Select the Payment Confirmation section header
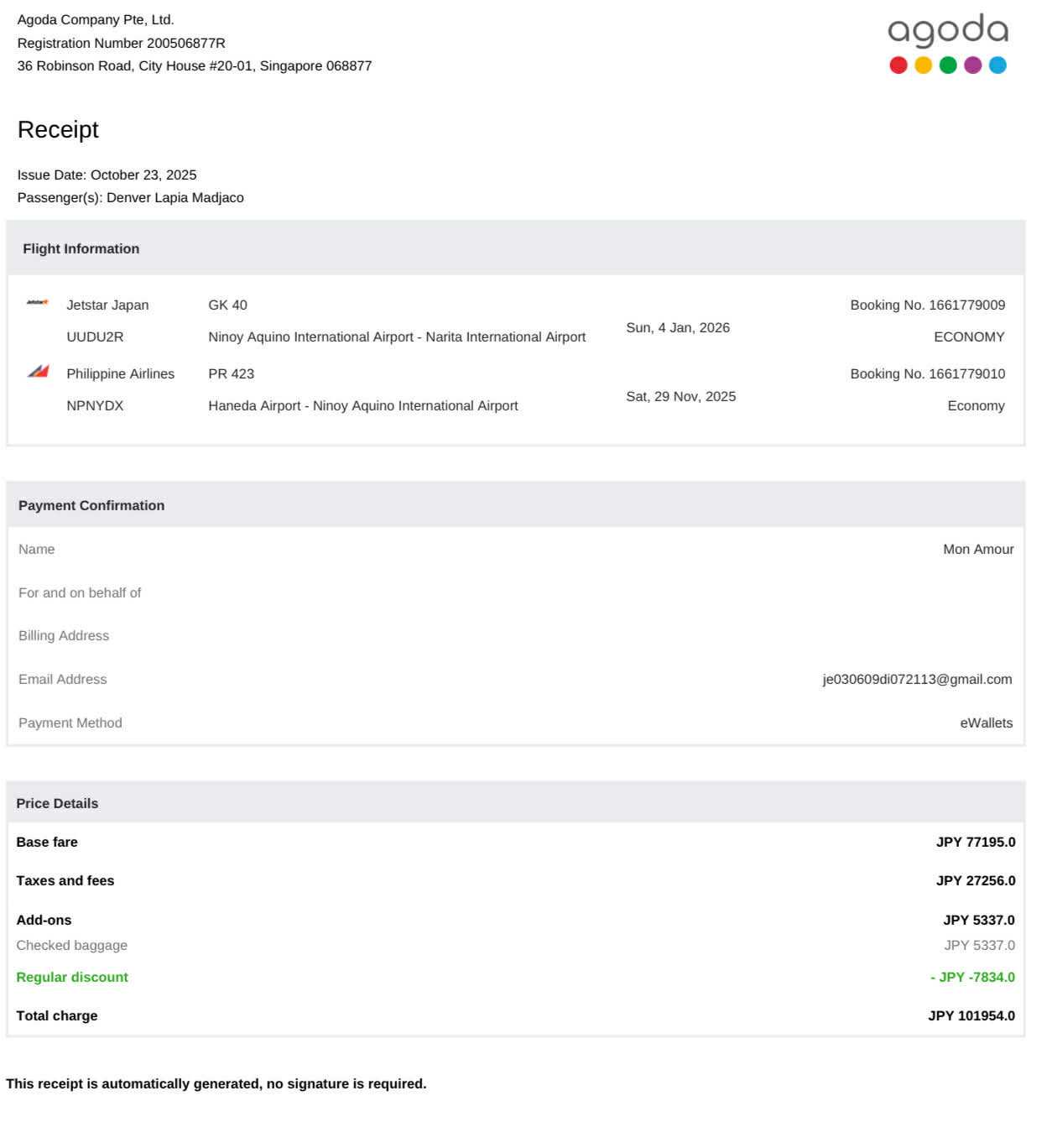The width and height of the screenshot is (1047, 1148). click(91, 505)
